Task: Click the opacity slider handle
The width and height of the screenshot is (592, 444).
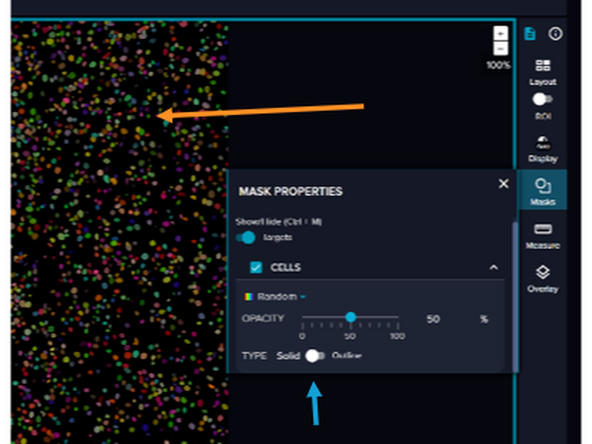Action: [x=351, y=317]
